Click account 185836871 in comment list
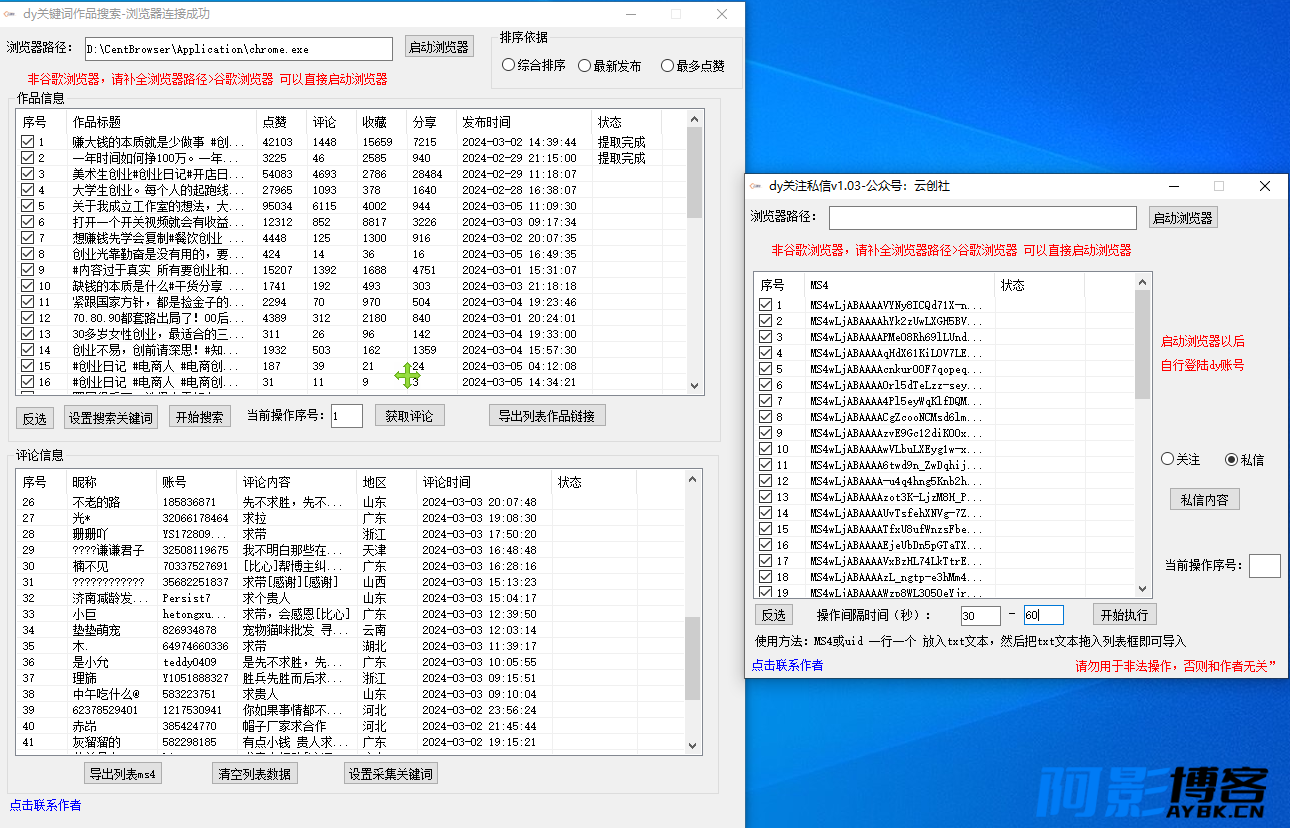The image size is (1290, 828). click(190, 502)
